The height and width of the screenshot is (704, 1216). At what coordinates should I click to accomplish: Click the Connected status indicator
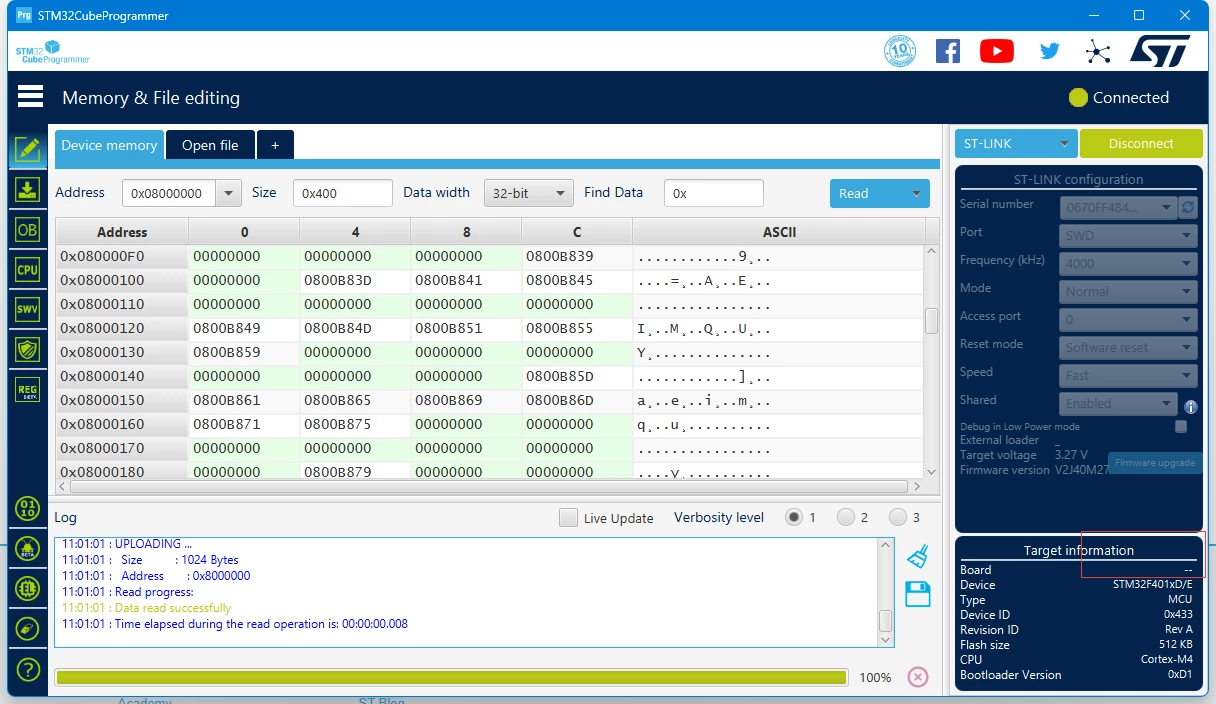click(x=1119, y=97)
